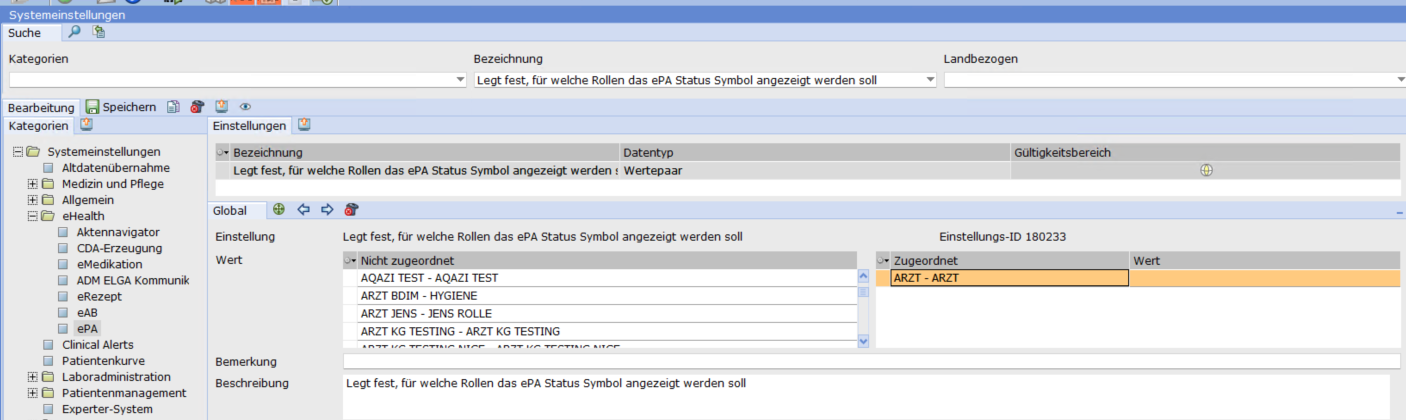1406x420 pixels.
Task: Collapse the Systemeinstellungen tree node
Action: tap(18, 152)
